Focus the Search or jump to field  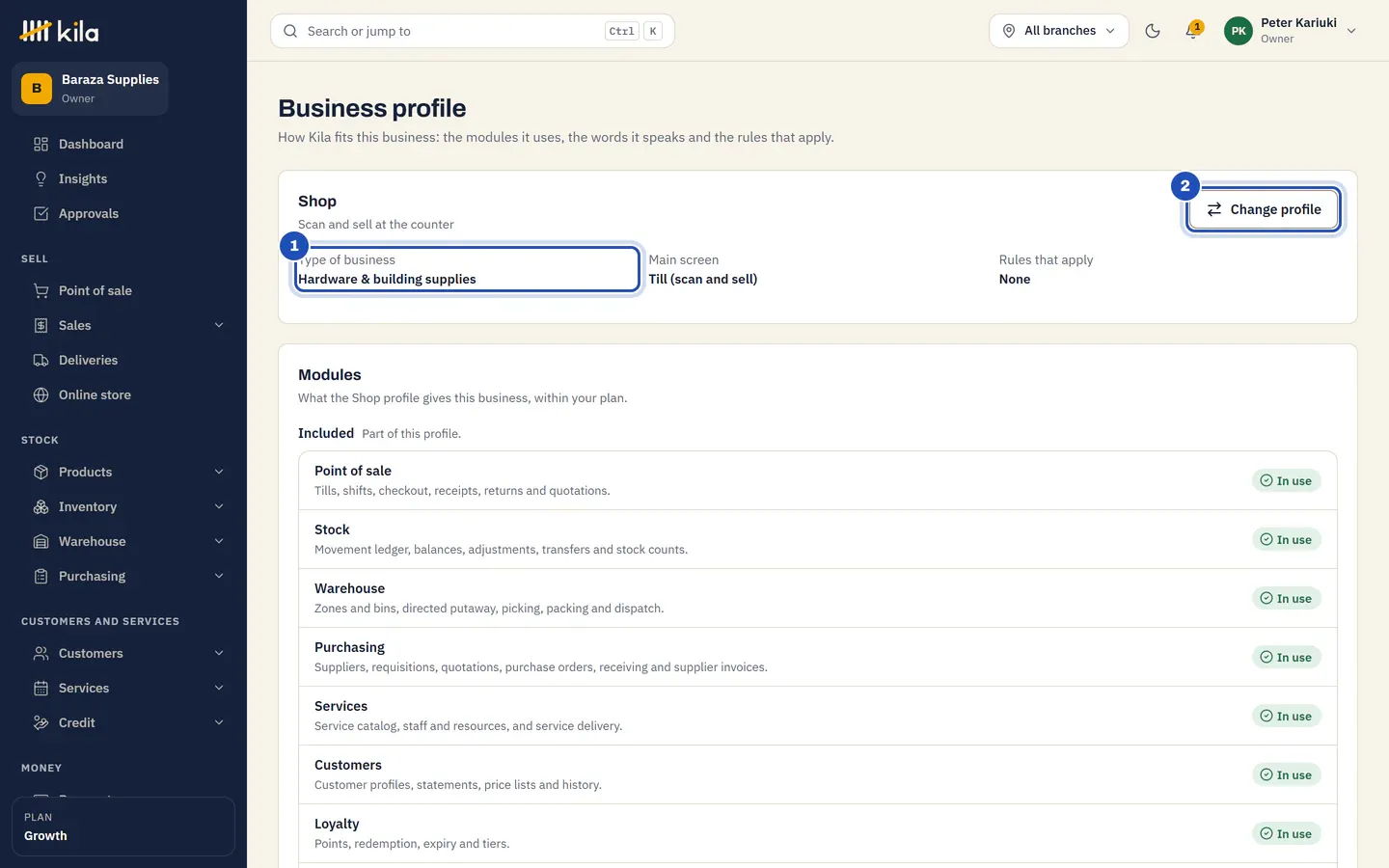tap(473, 31)
